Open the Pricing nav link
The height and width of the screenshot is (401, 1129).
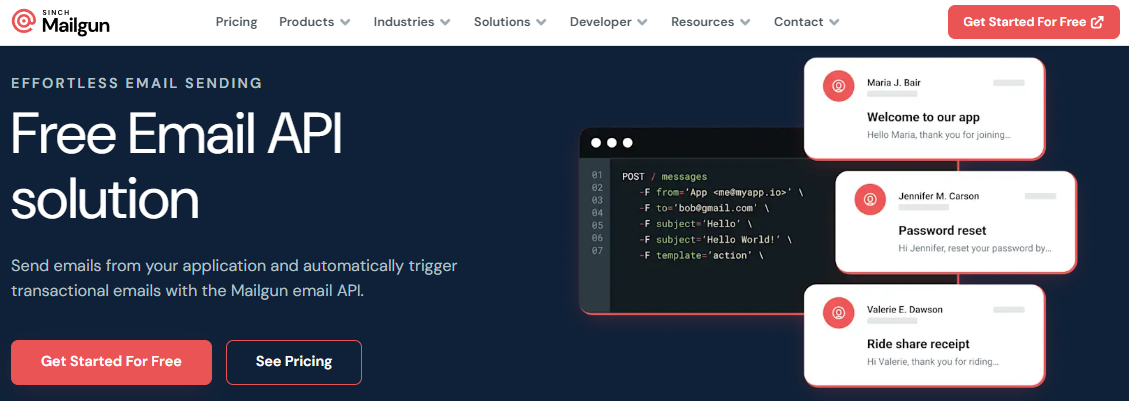point(236,22)
